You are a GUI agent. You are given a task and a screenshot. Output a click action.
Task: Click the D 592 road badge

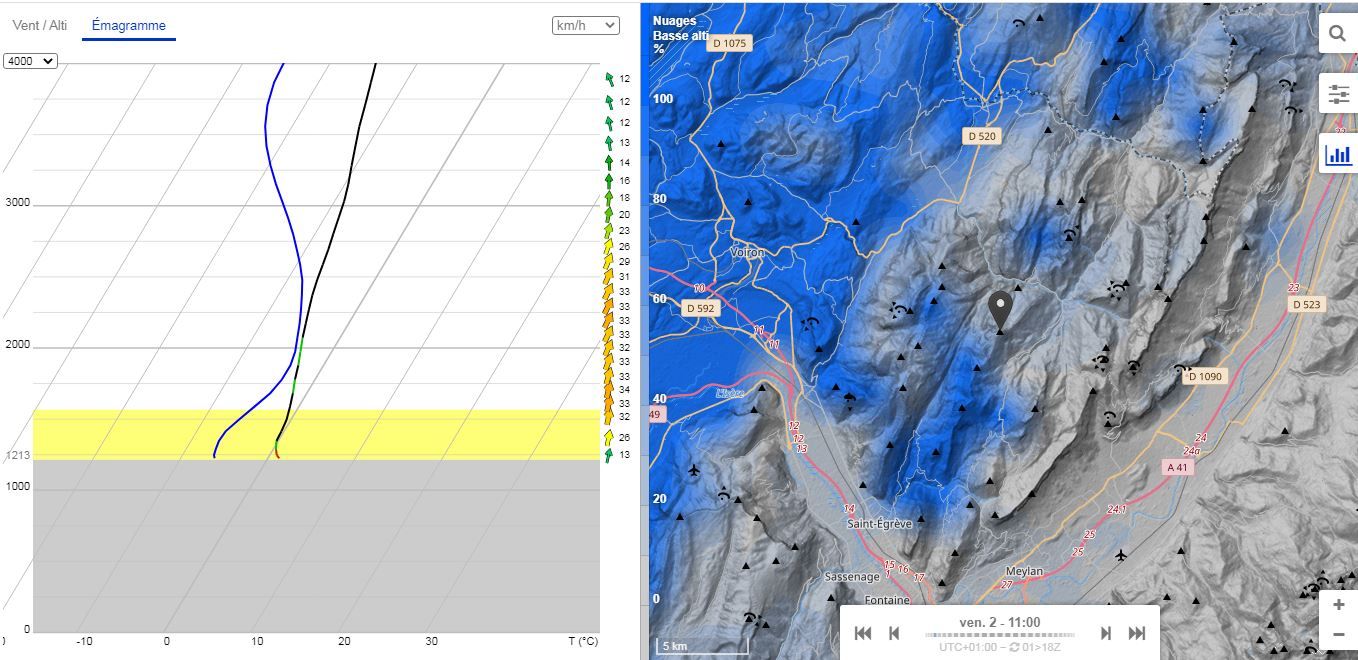coord(701,308)
